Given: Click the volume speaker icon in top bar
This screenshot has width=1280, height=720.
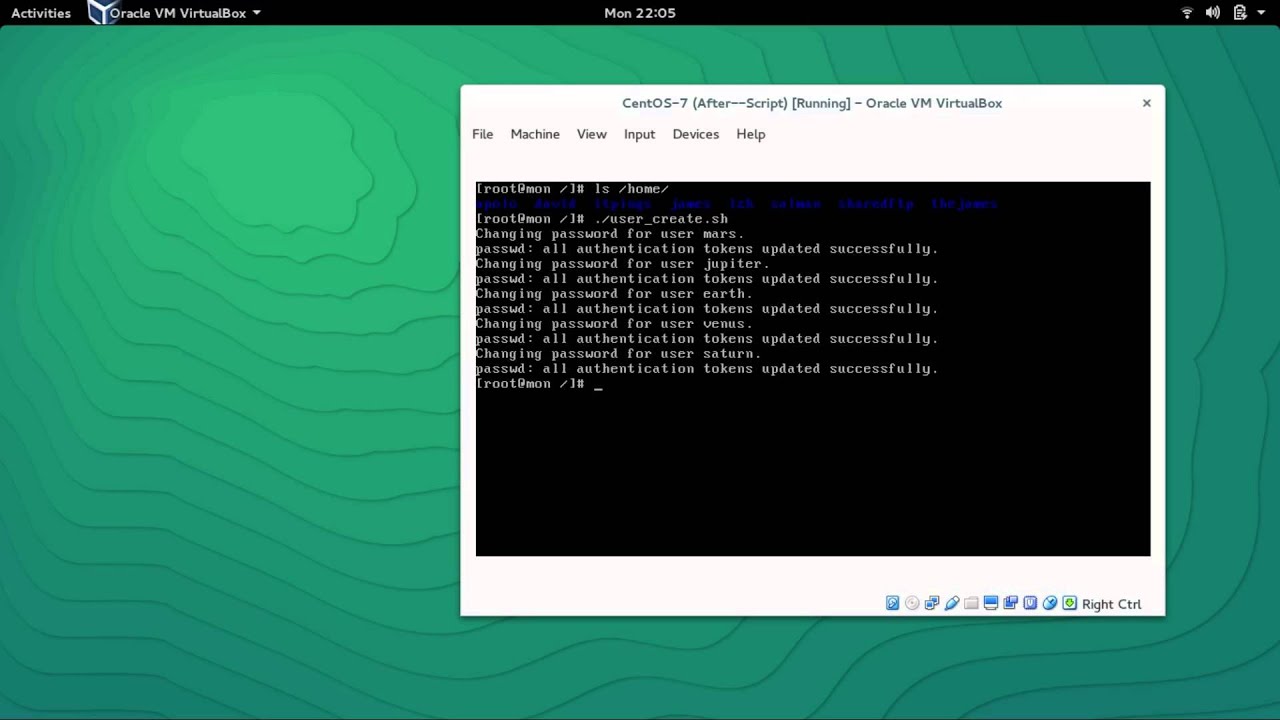Looking at the screenshot, I should (x=1213, y=13).
